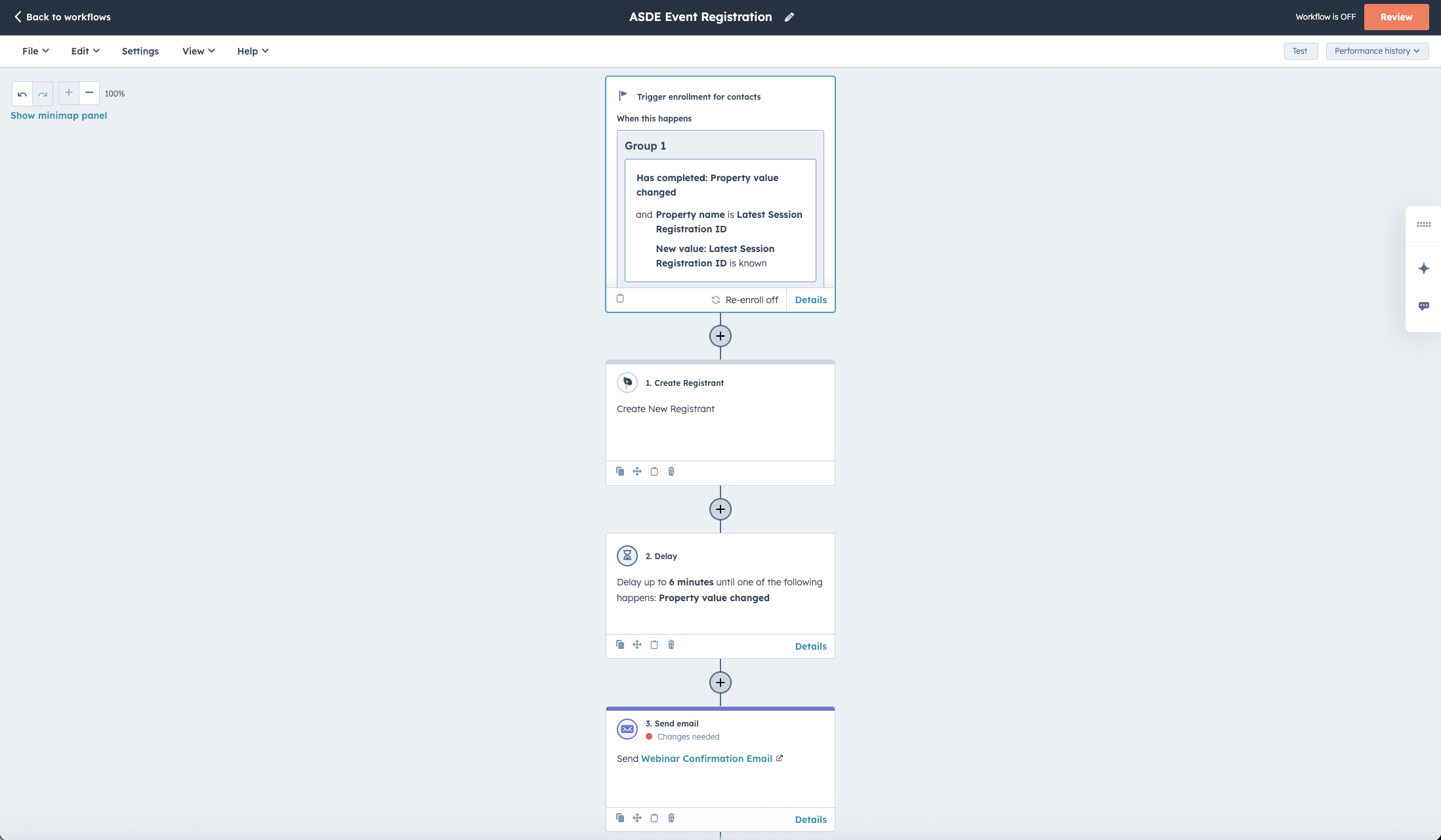
Task: Open the Help menu
Action: click(253, 51)
